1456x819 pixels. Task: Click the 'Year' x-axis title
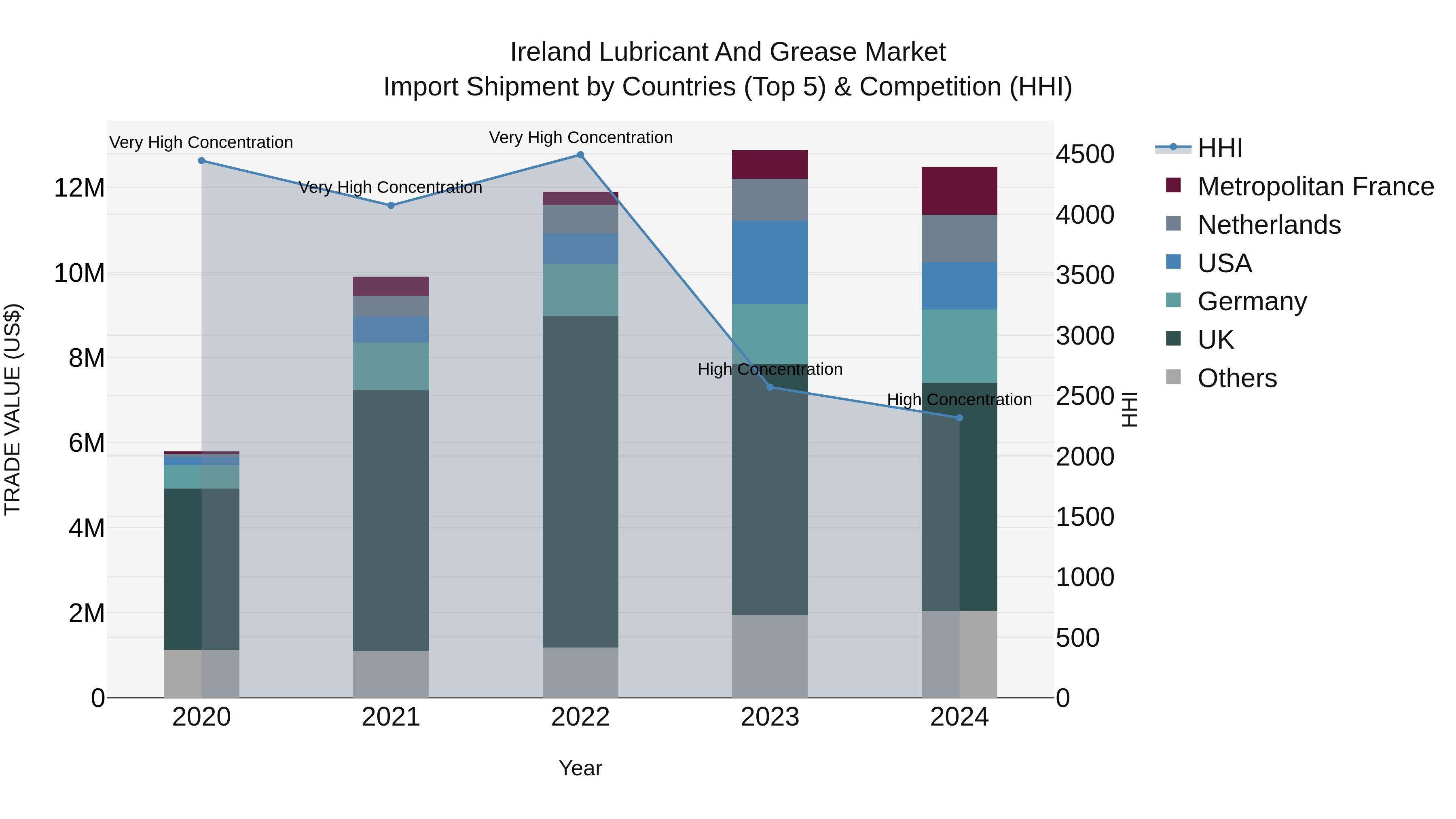coord(580,769)
